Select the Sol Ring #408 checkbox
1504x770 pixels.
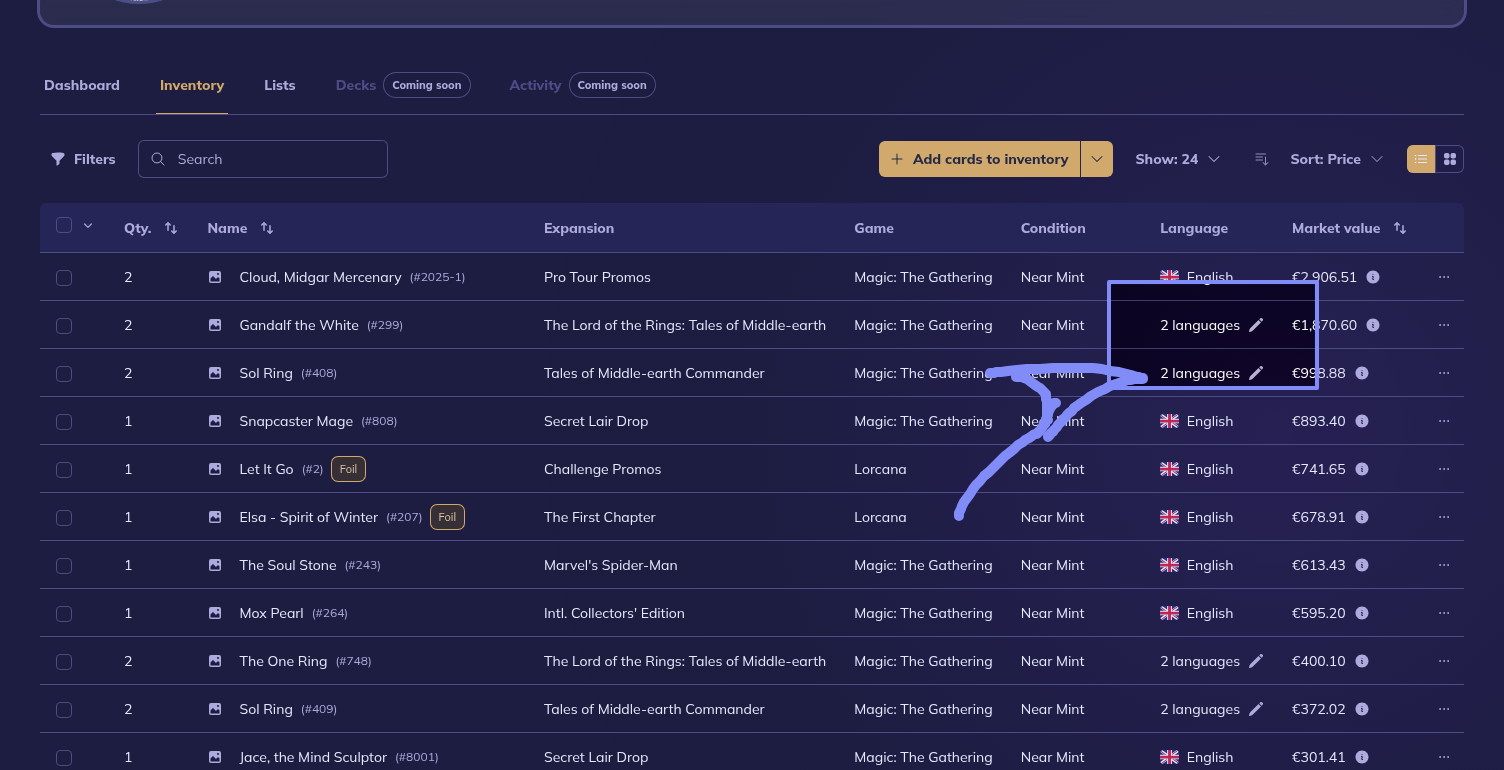pyautogui.click(x=64, y=373)
